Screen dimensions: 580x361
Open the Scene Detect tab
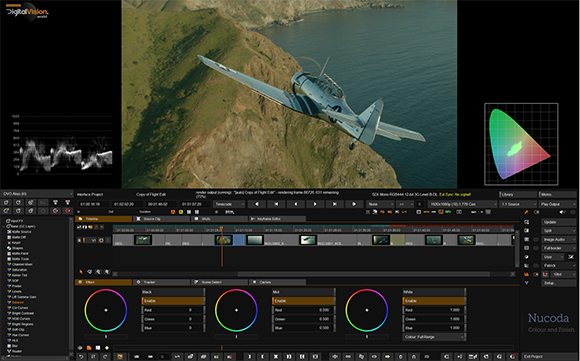tap(219, 282)
